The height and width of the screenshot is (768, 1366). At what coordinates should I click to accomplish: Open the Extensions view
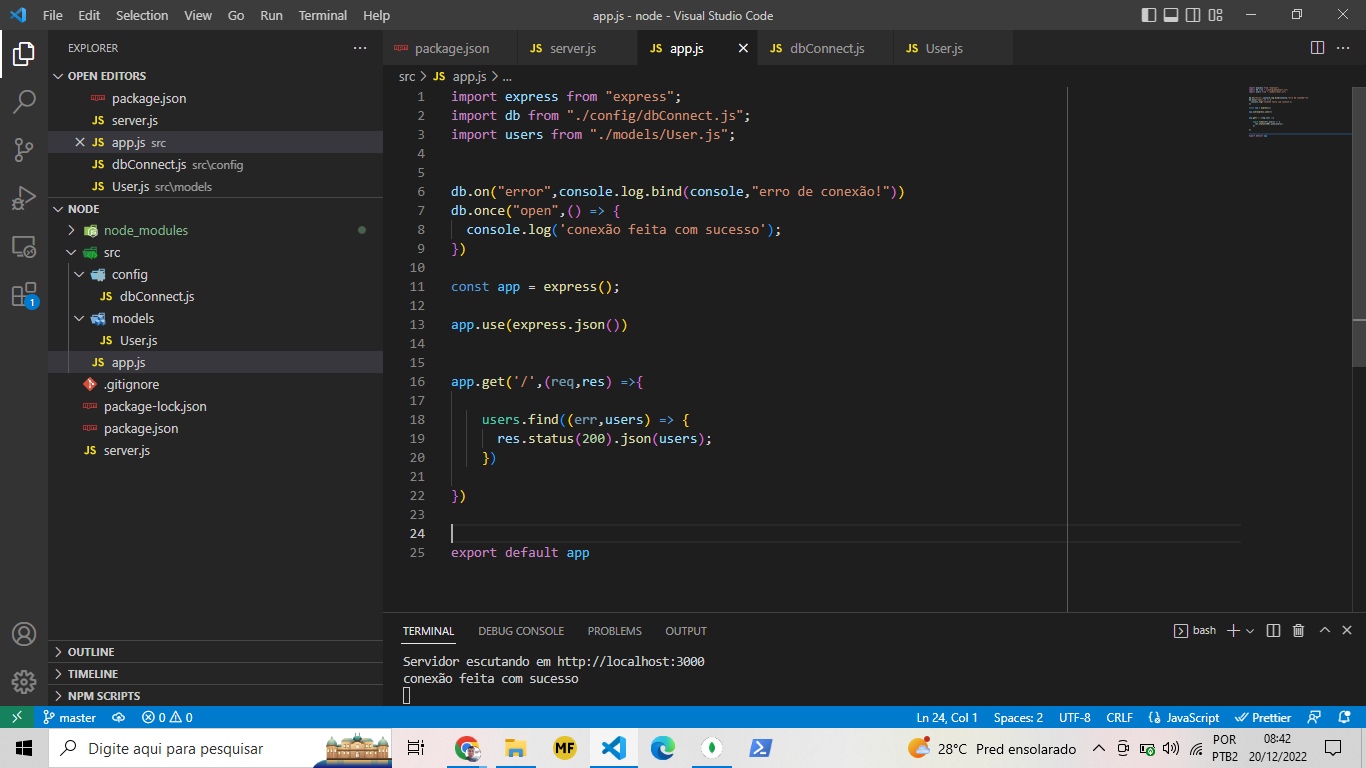[24, 295]
